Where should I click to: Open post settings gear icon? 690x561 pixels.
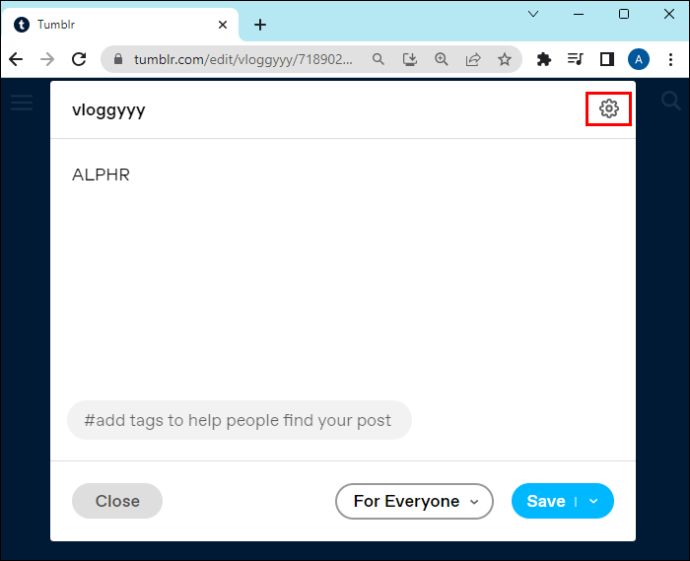coord(609,108)
